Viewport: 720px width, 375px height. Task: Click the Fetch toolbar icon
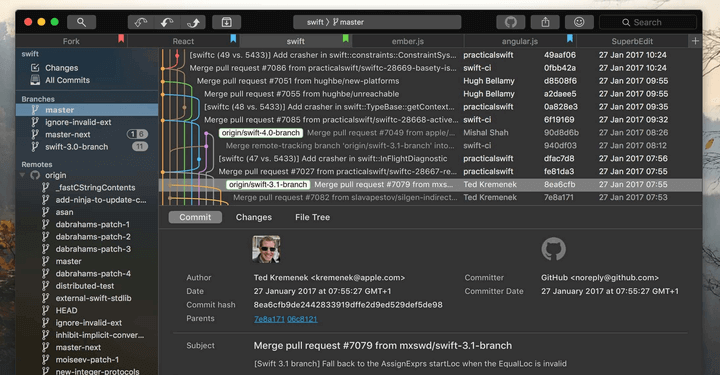click(x=141, y=22)
